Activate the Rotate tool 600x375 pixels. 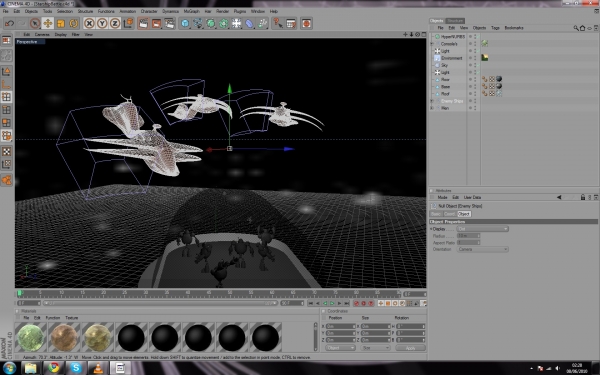click(73, 24)
